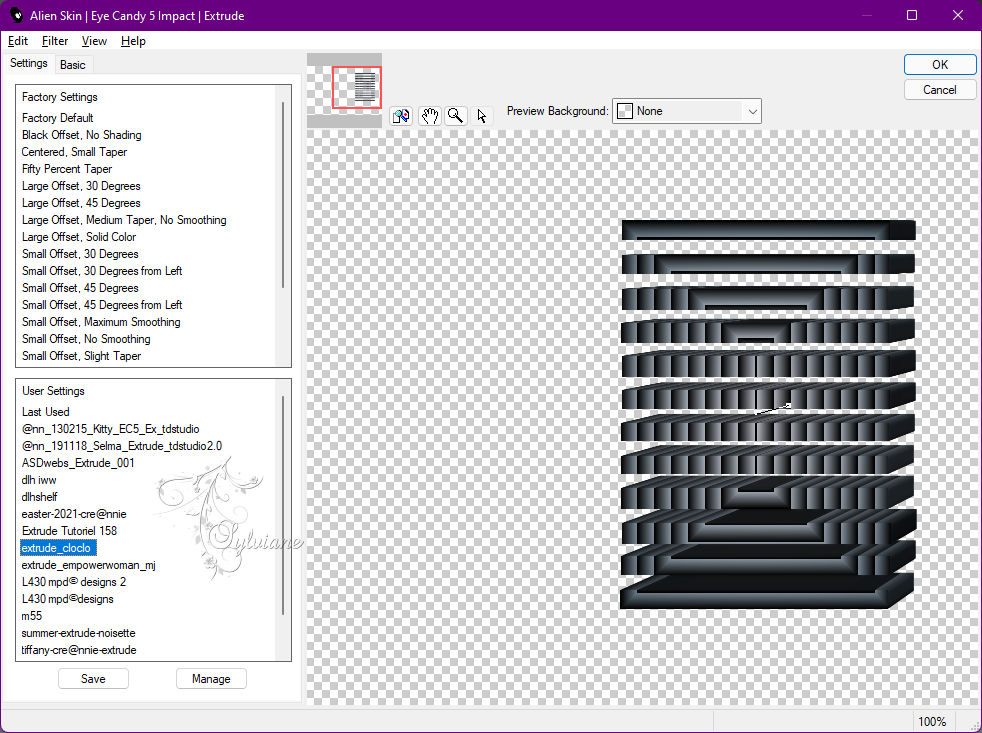Select Centered, Small Taper preset
The width and height of the screenshot is (982, 733).
point(74,152)
